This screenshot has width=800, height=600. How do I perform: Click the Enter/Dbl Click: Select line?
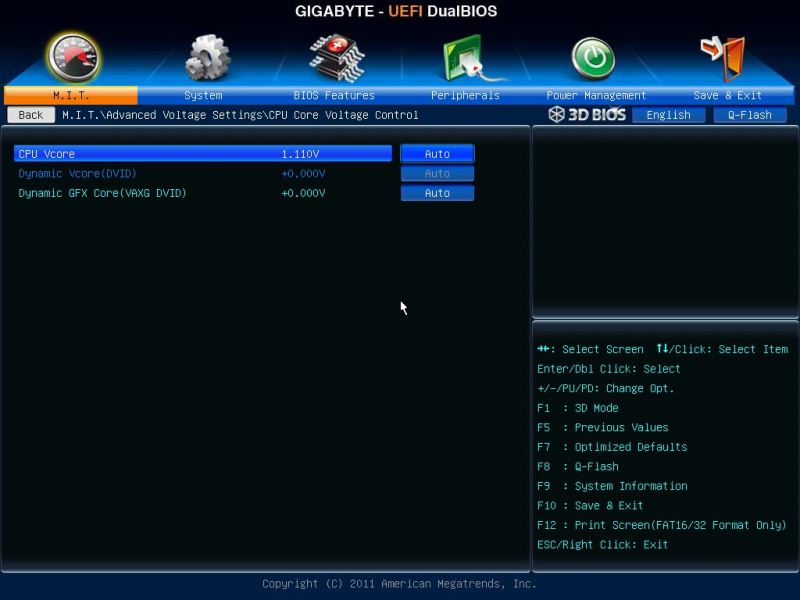[608, 368]
